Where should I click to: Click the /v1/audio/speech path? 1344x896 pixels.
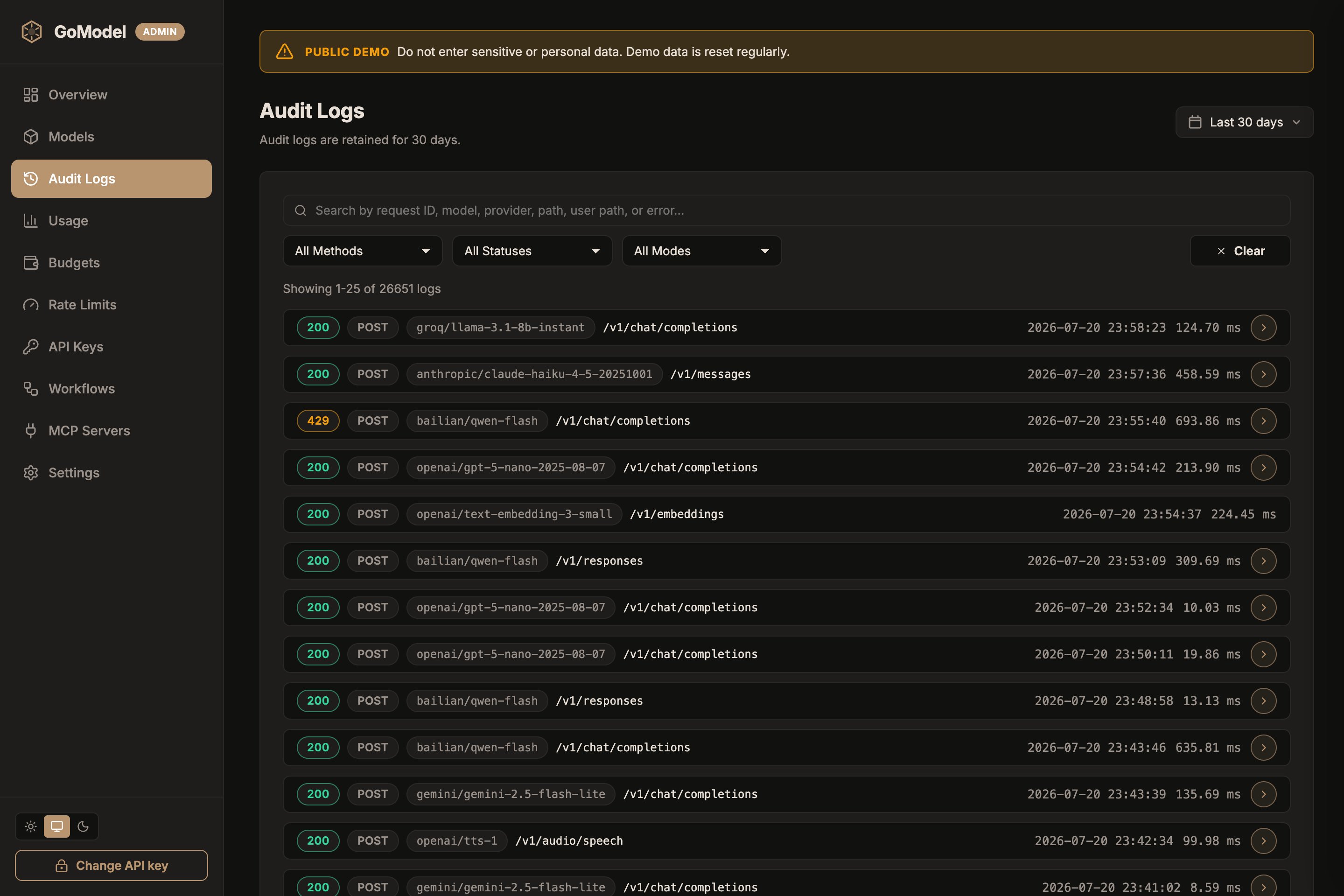tap(569, 841)
